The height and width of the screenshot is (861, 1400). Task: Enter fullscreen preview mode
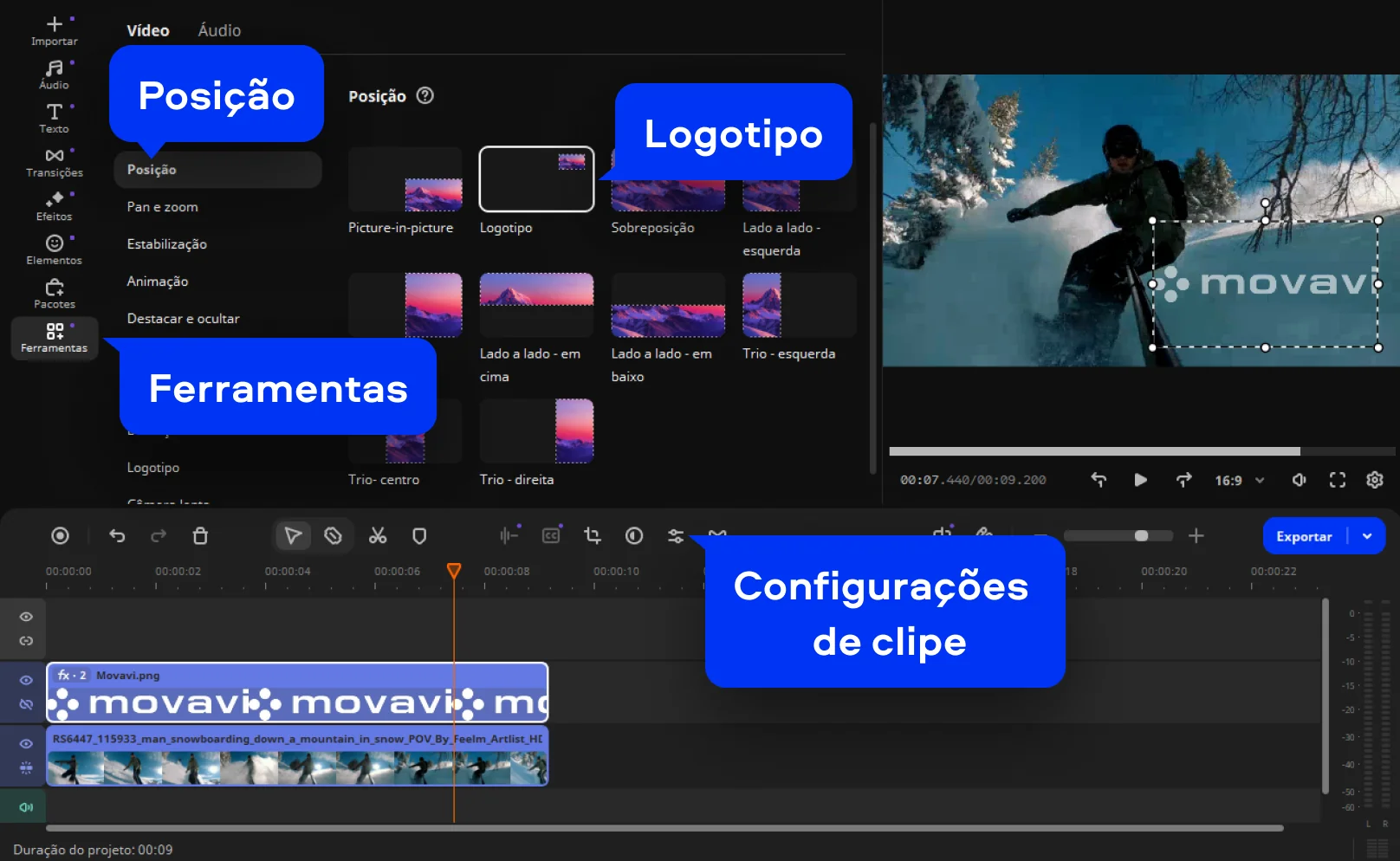(x=1338, y=480)
